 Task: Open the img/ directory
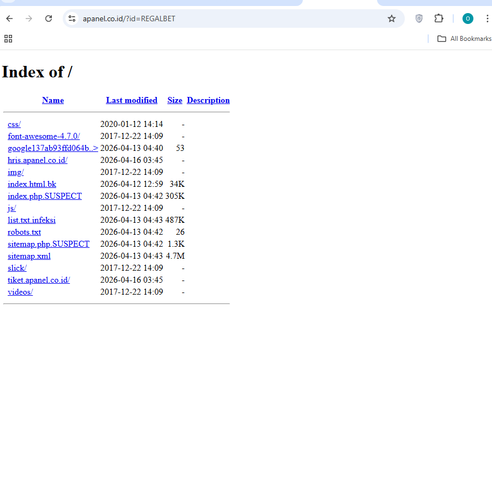[16, 172]
